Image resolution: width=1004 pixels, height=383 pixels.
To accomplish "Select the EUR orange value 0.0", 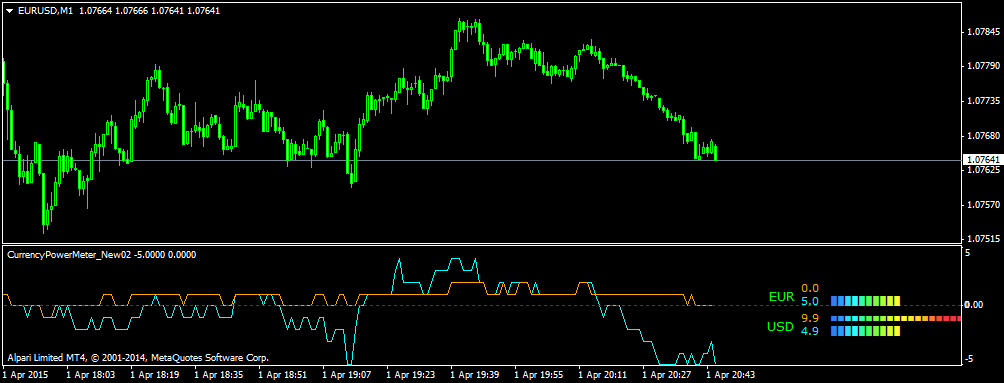I will click(x=810, y=289).
